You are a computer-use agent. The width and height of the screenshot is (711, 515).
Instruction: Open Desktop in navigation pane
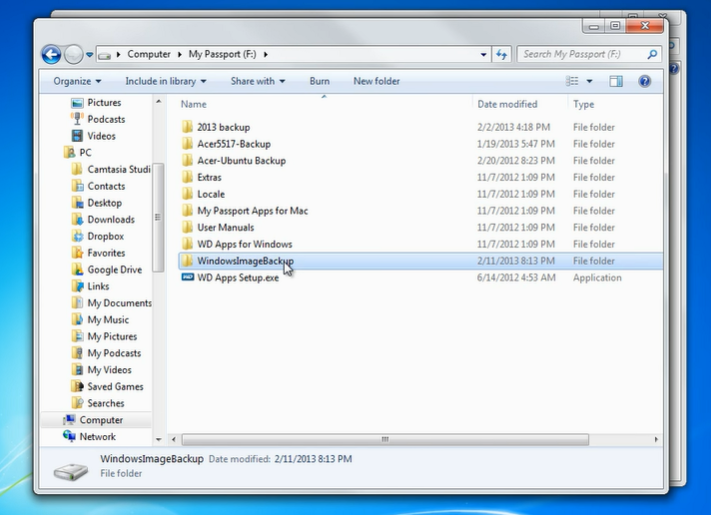coord(104,203)
